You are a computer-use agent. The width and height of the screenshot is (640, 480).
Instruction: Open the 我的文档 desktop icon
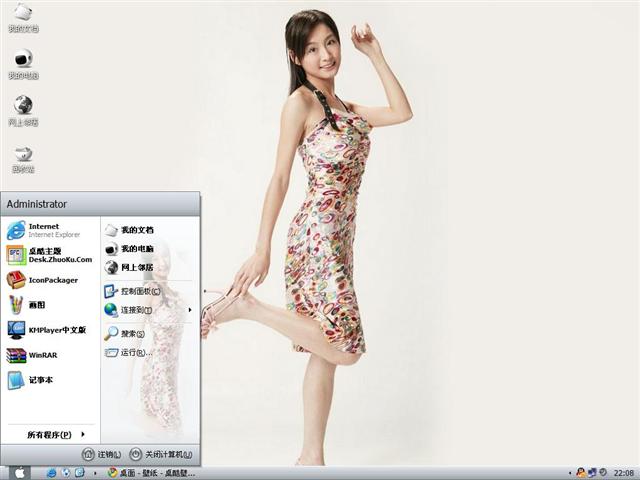[x=23, y=17]
